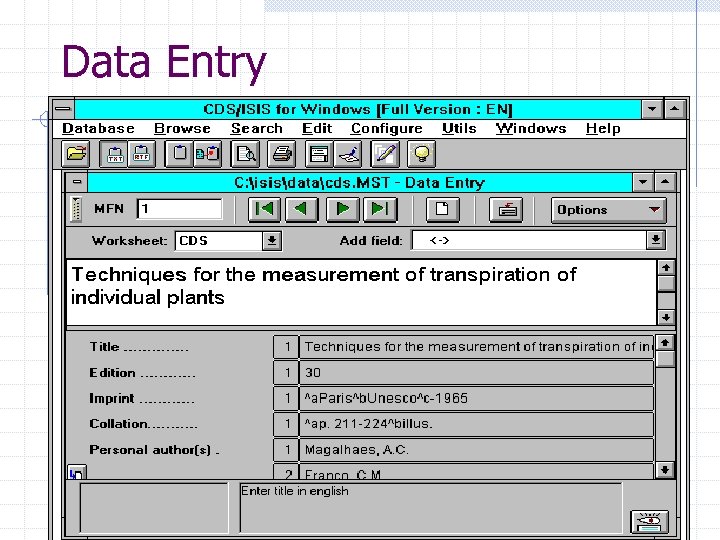Click the TXT clipboard toolbar icon
This screenshot has width=720, height=540.
(x=115, y=153)
